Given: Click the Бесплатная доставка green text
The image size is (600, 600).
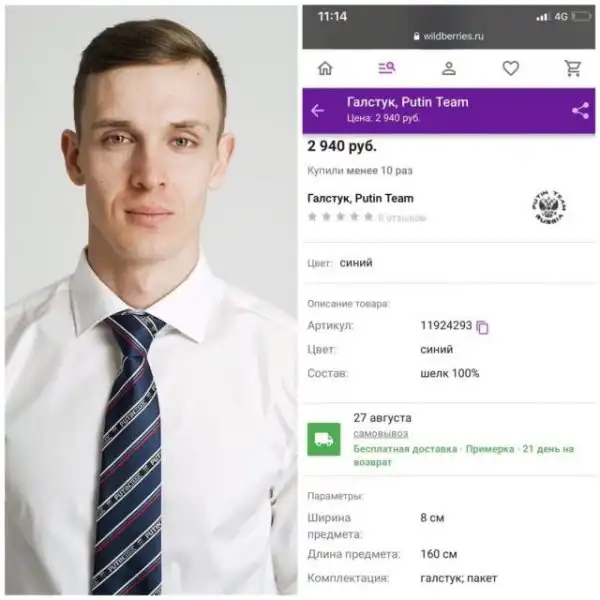Looking at the screenshot, I should 405,449.
